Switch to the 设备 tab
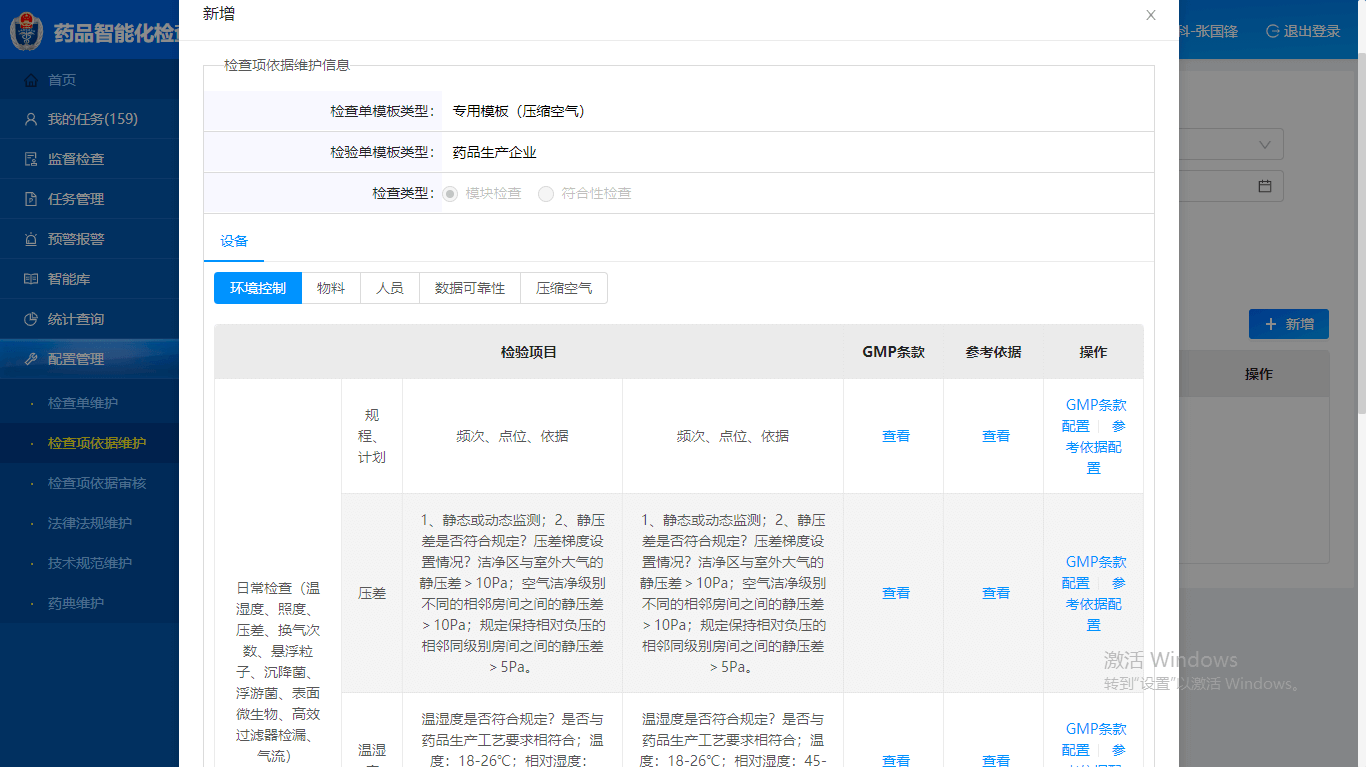 click(x=234, y=241)
